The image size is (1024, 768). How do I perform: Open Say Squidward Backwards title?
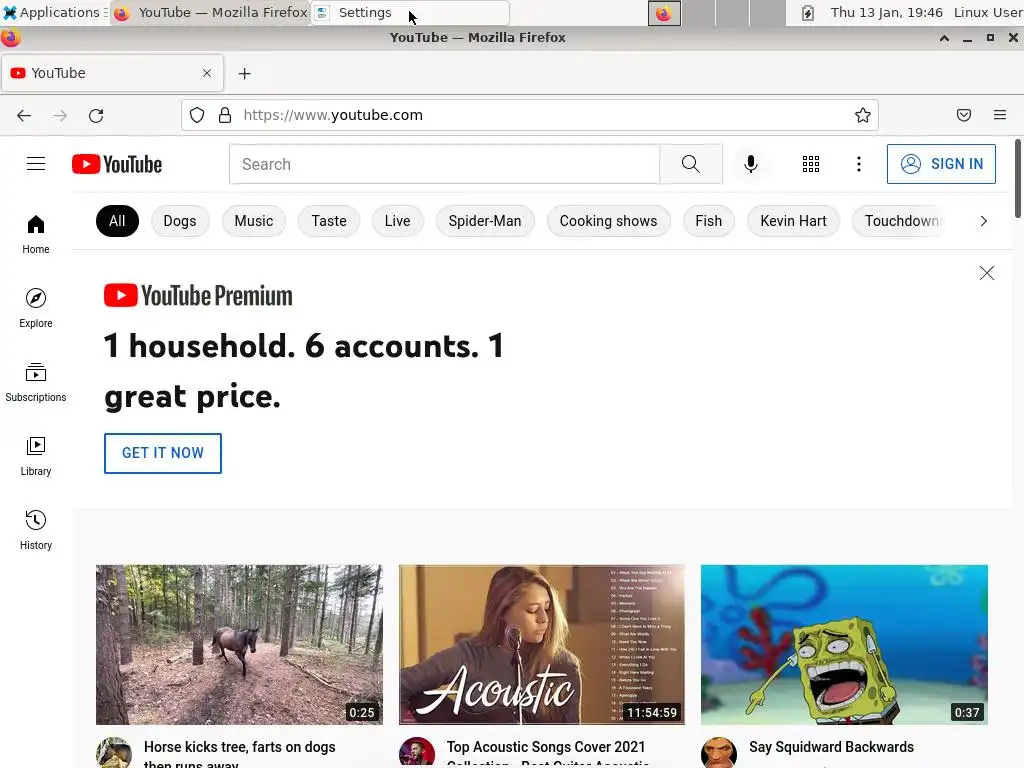831,747
